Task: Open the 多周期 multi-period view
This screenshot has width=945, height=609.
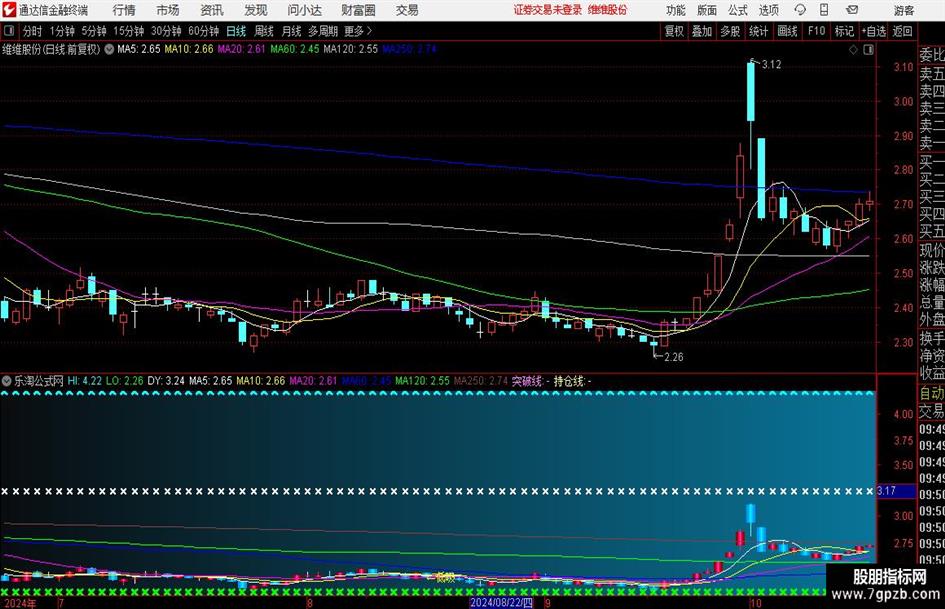Action: pos(323,31)
